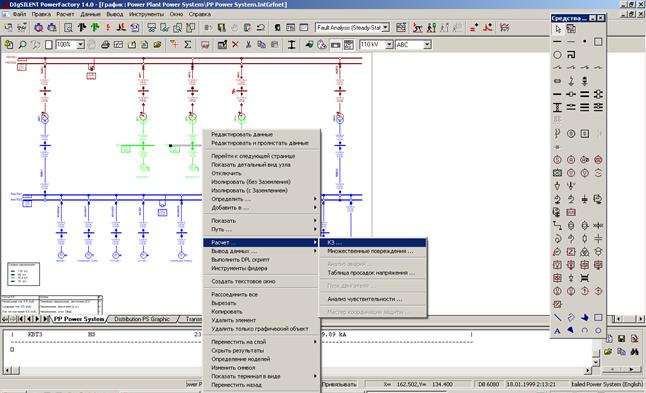This screenshot has width=646, height=393.
Task: Switch to the Distribution PS Graphic tab
Action: pyautogui.click(x=142, y=319)
